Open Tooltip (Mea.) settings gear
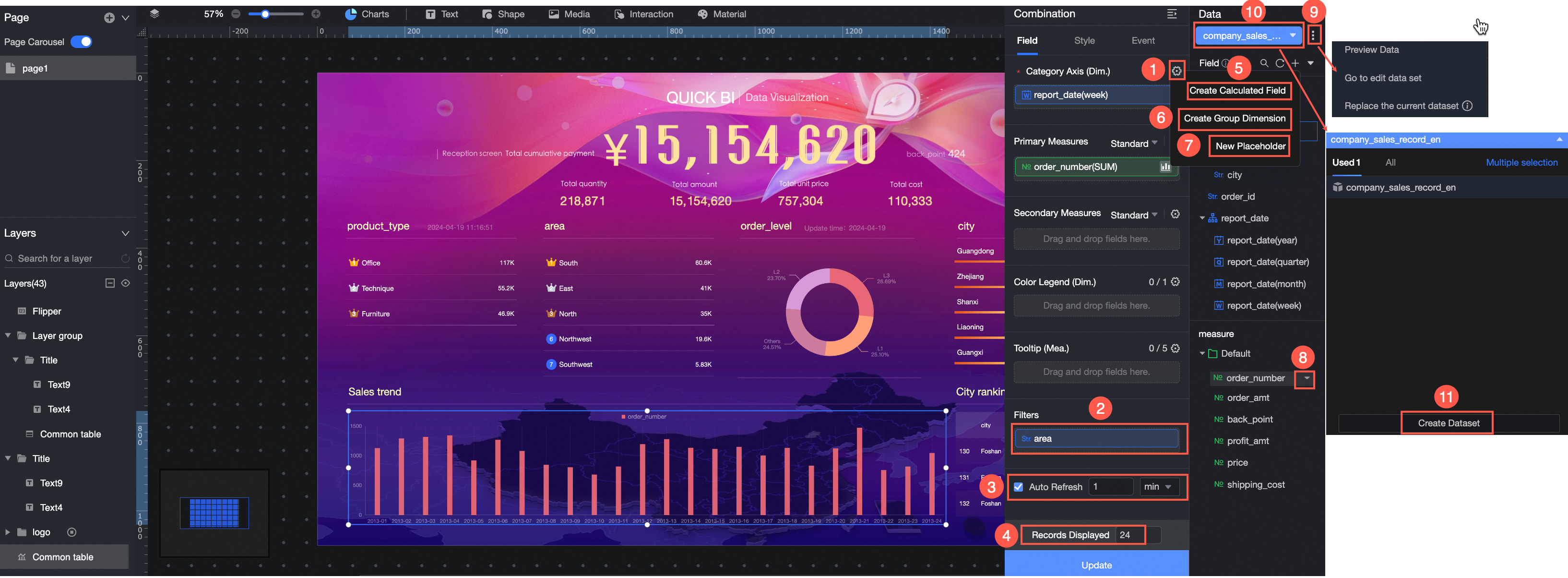The width and height of the screenshot is (1568, 578). click(x=1176, y=349)
